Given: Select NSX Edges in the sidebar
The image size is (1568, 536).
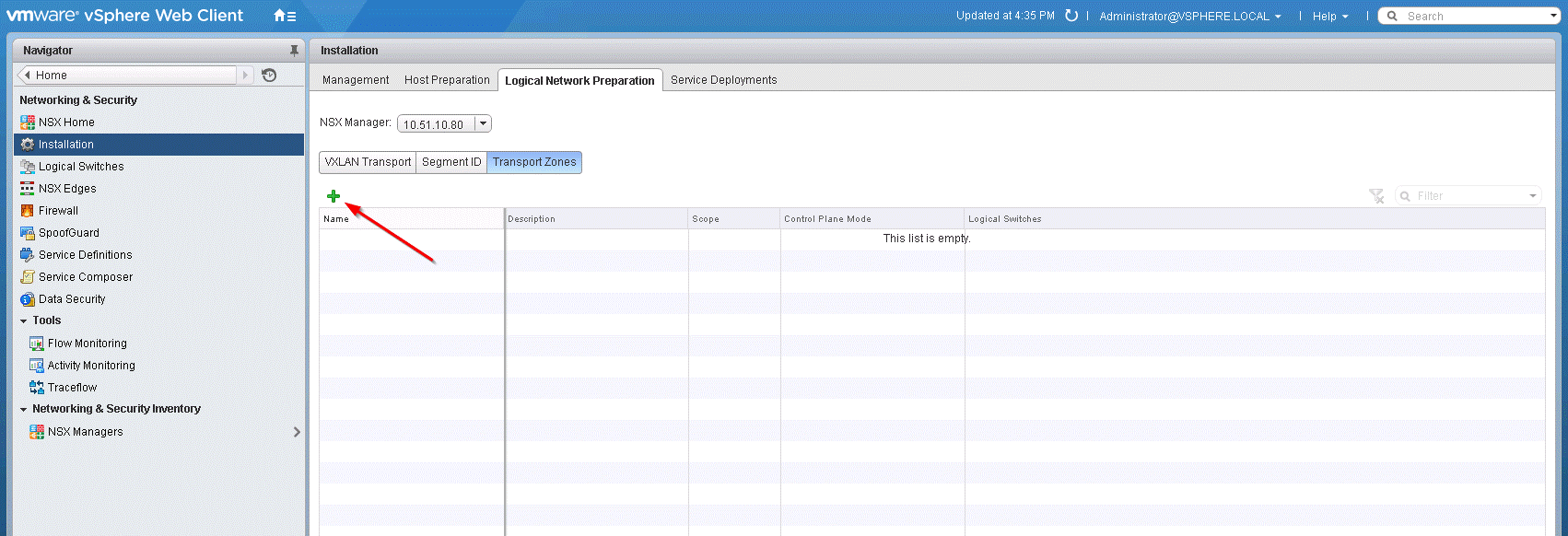Looking at the screenshot, I should click(x=66, y=189).
